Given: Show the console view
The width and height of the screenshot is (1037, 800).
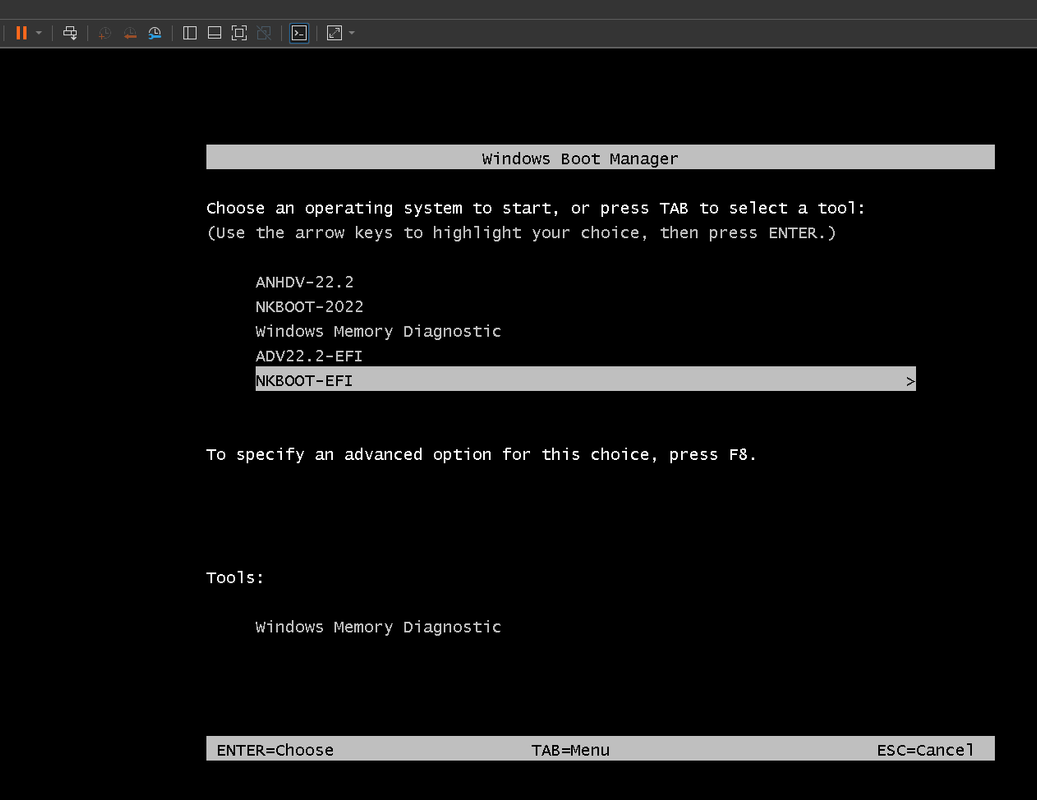Looking at the screenshot, I should [300, 33].
